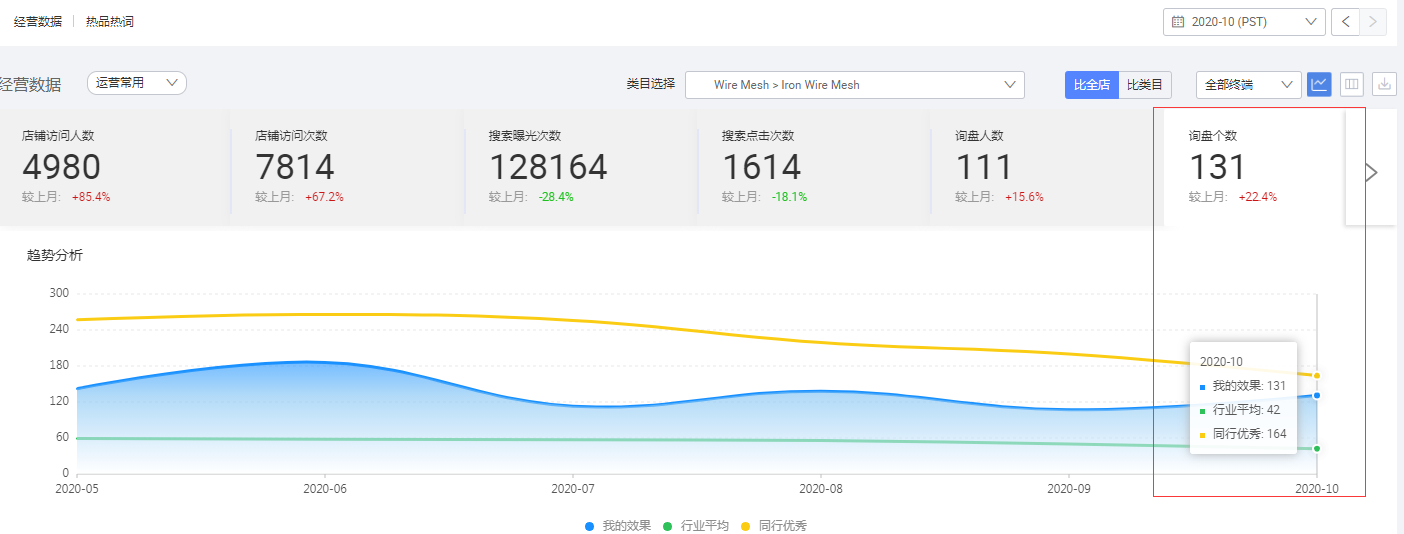Switch to 经营数据 tab
The height and width of the screenshot is (534, 1404).
click(38, 22)
